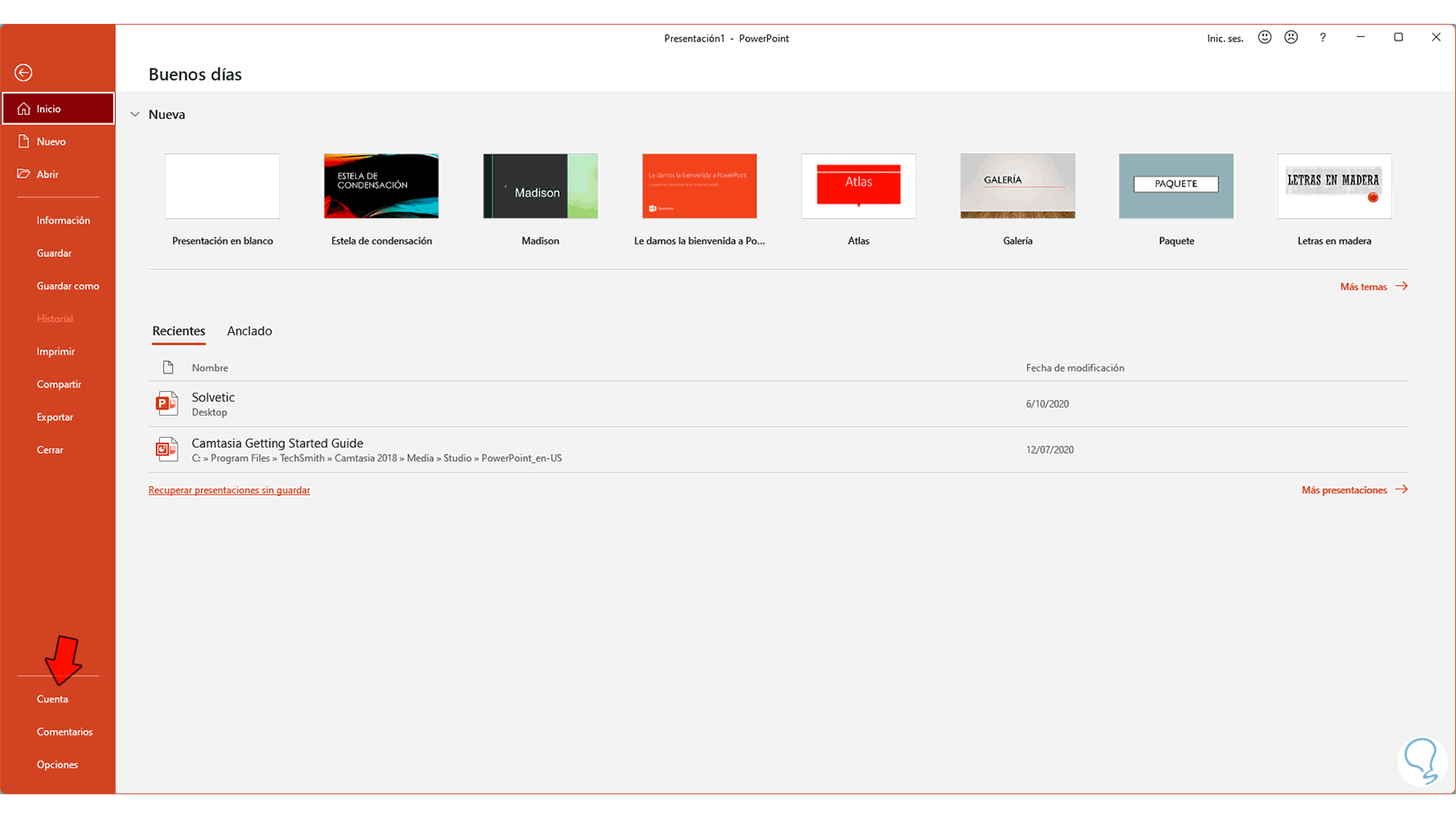Image resolution: width=1456 pixels, height=819 pixels.
Task: Click the arrow next to Más presentaciones
Action: 1401,490
